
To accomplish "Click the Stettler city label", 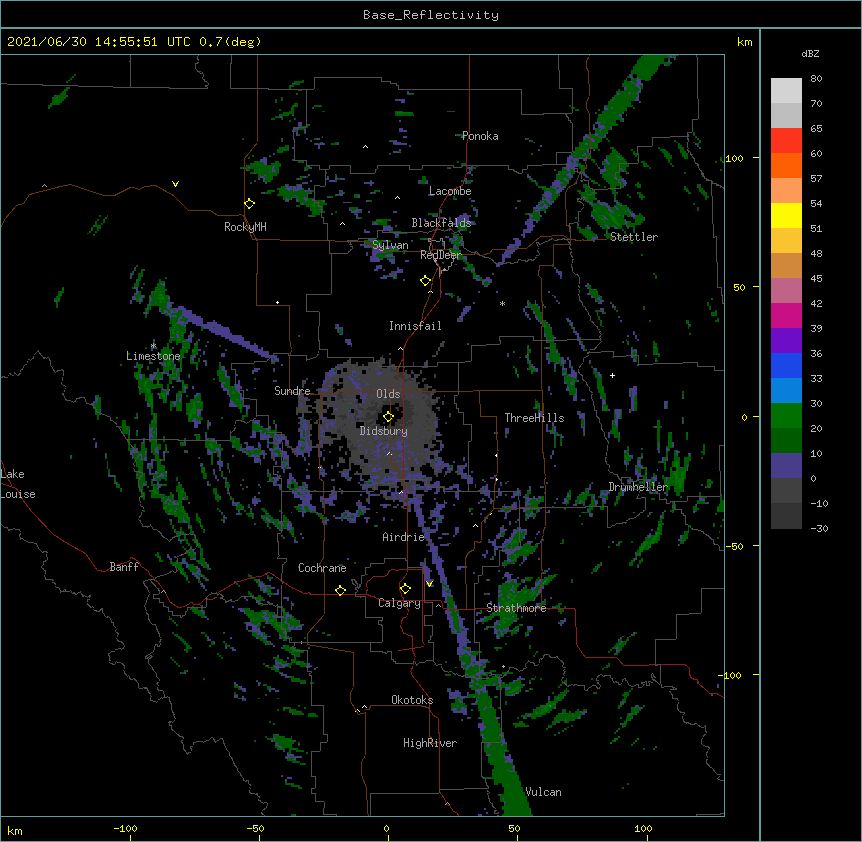I will 634,237.
